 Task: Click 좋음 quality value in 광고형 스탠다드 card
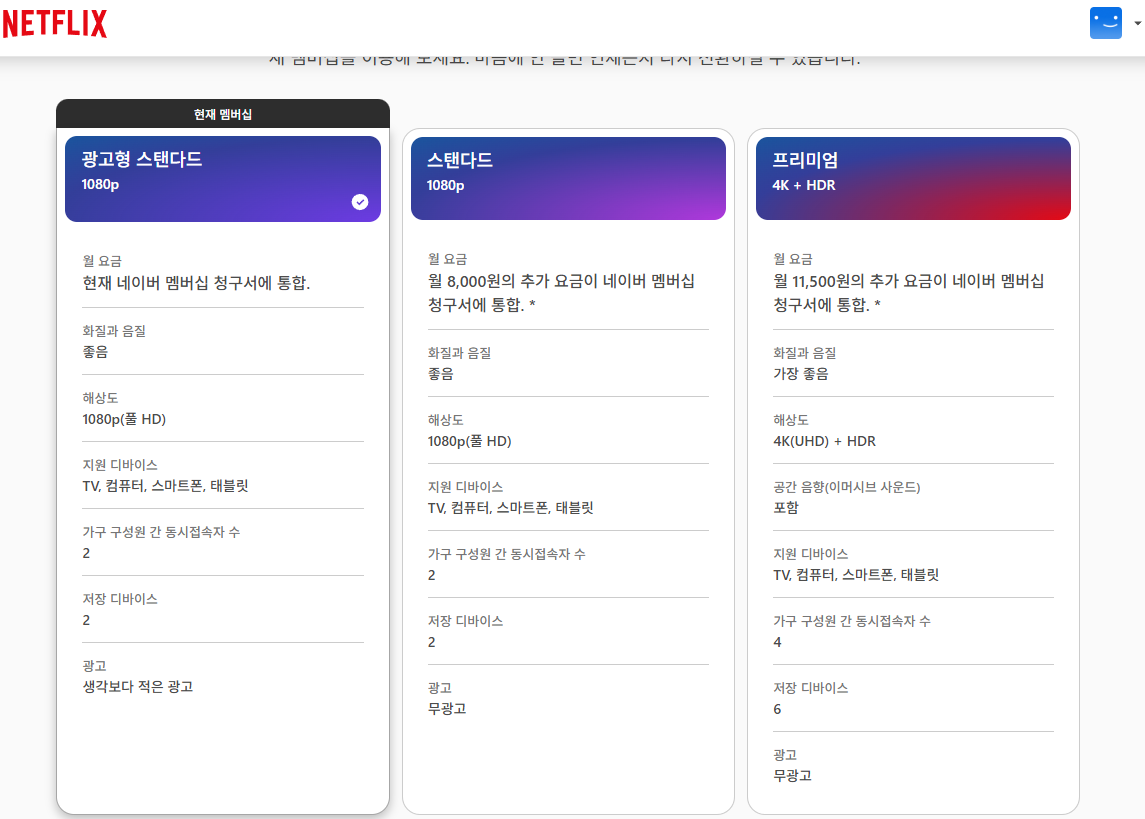click(x=96, y=352)
